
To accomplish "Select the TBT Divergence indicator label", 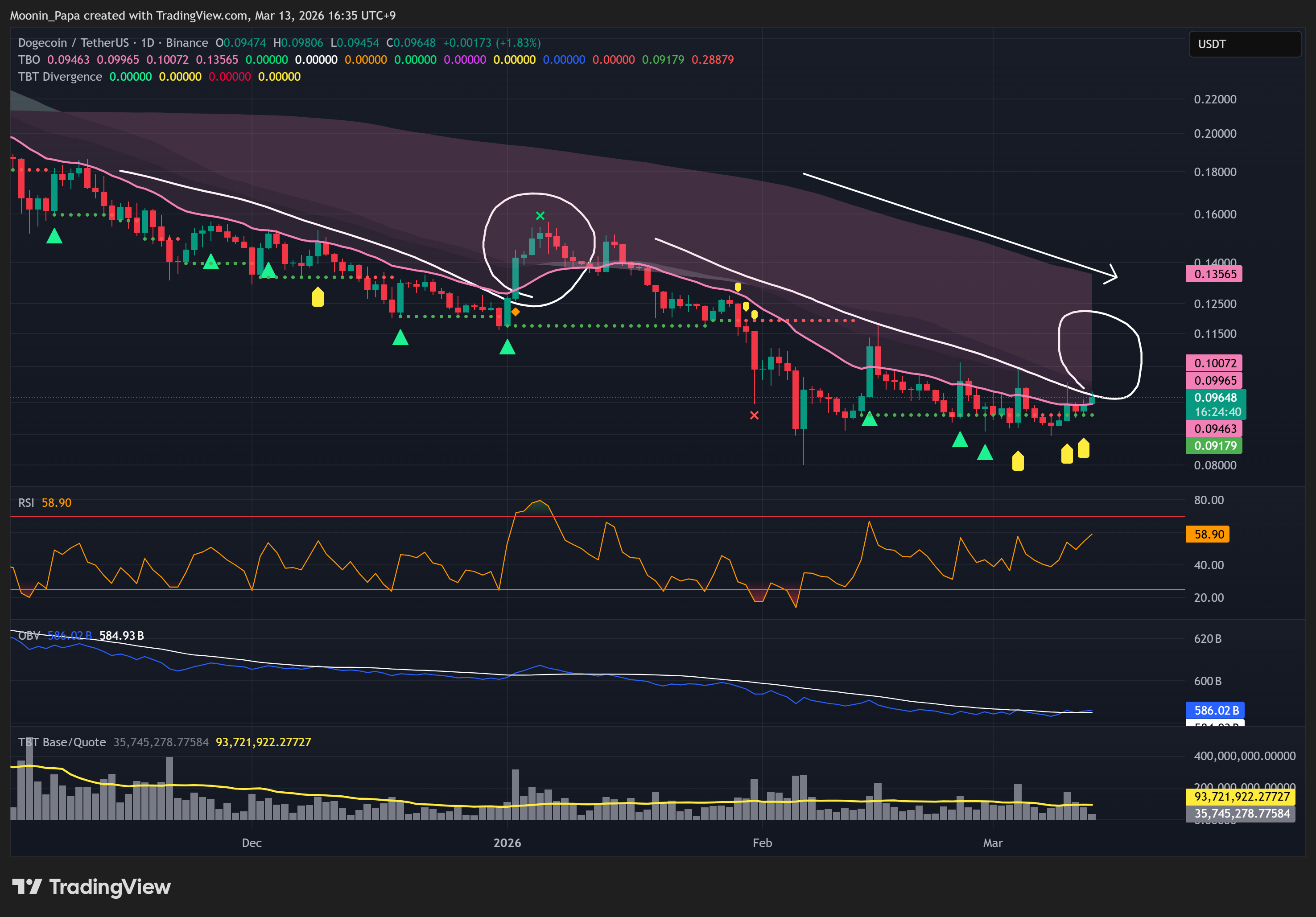I will tap(60, 77).
